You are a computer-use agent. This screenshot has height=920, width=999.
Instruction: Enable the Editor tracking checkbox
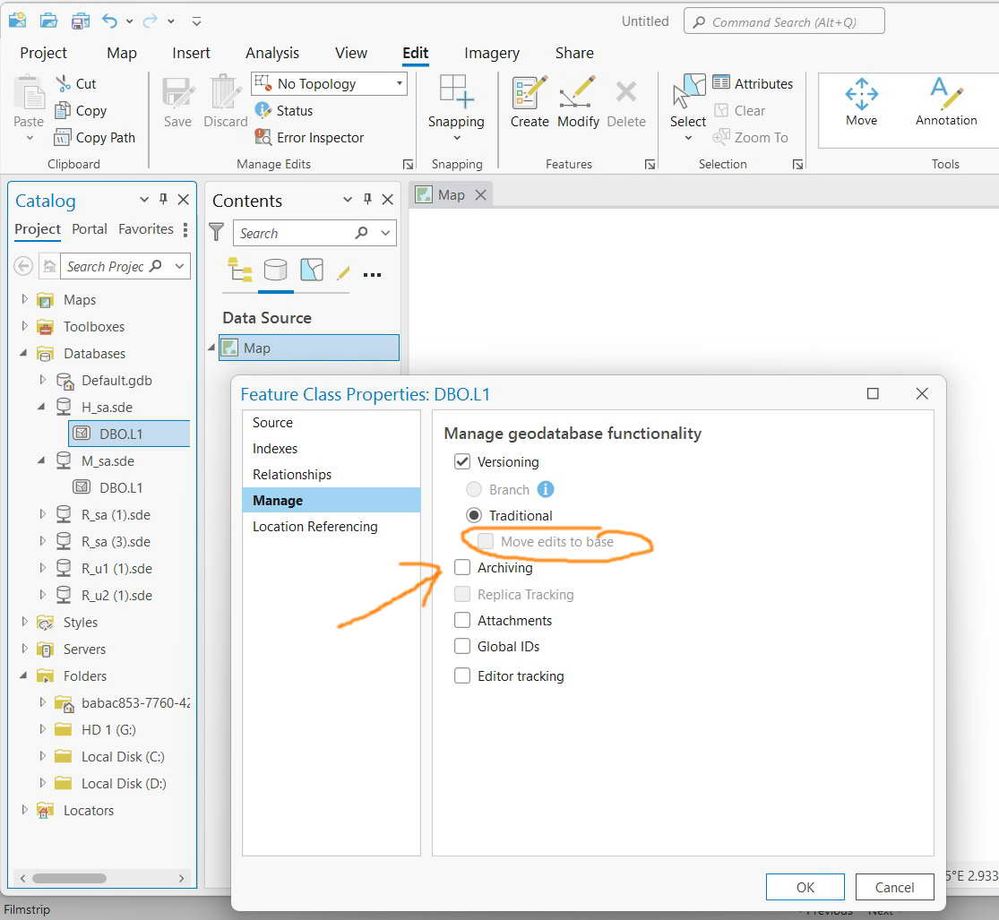pyautogui.click(x=462, y=675)
